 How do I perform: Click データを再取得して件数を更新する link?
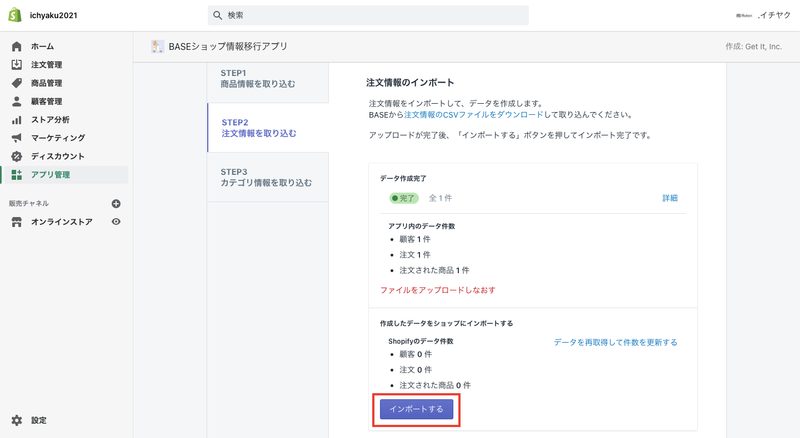point(616,342)
